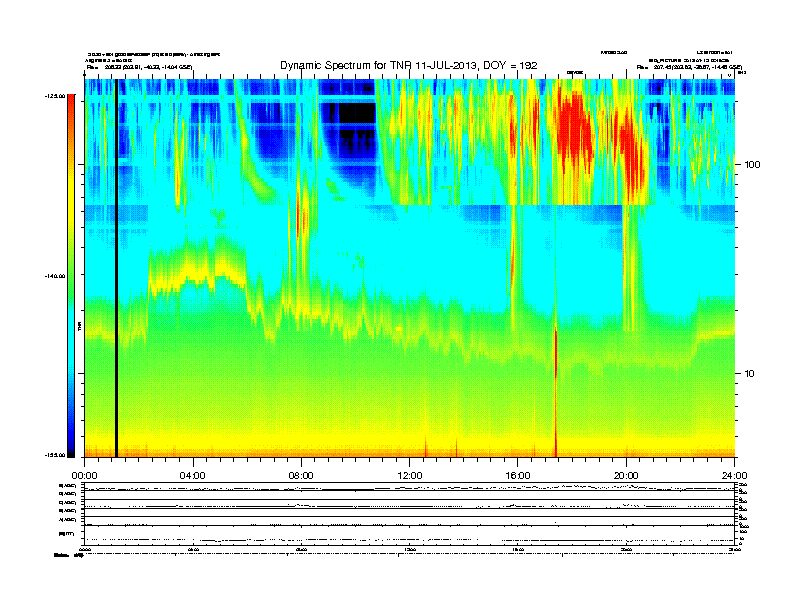Click the '10' frequency axis label
Image resolution: width=792 pixels, height=612 pixels.
pyautogui.click(x=750, y=374)
